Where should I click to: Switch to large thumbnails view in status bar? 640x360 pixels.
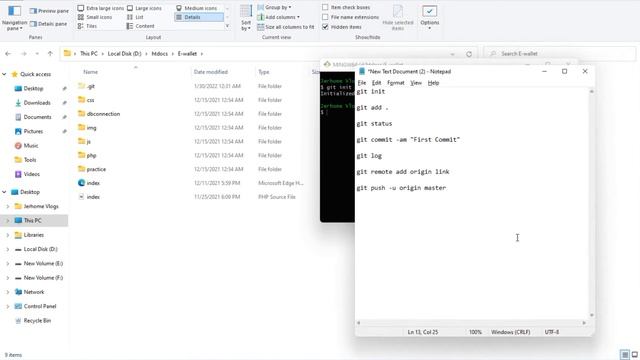tap(634, 355)
